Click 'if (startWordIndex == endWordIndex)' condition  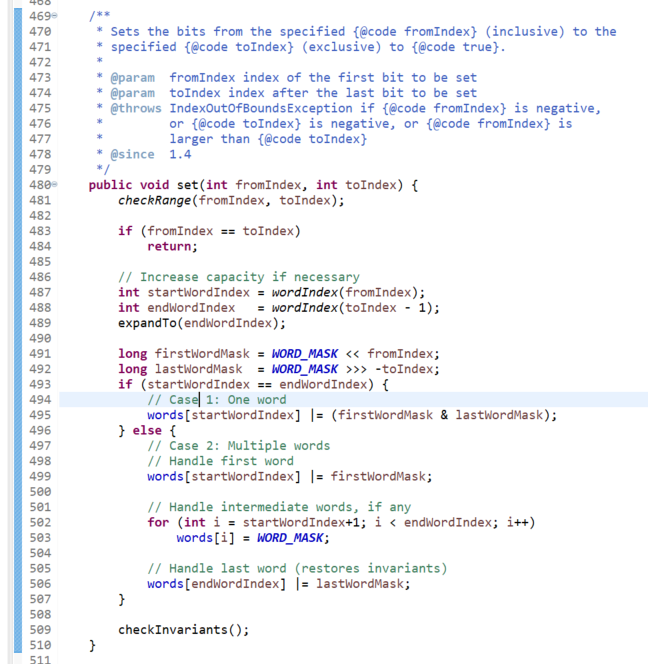pyautogui.click(x=246, y=385)
